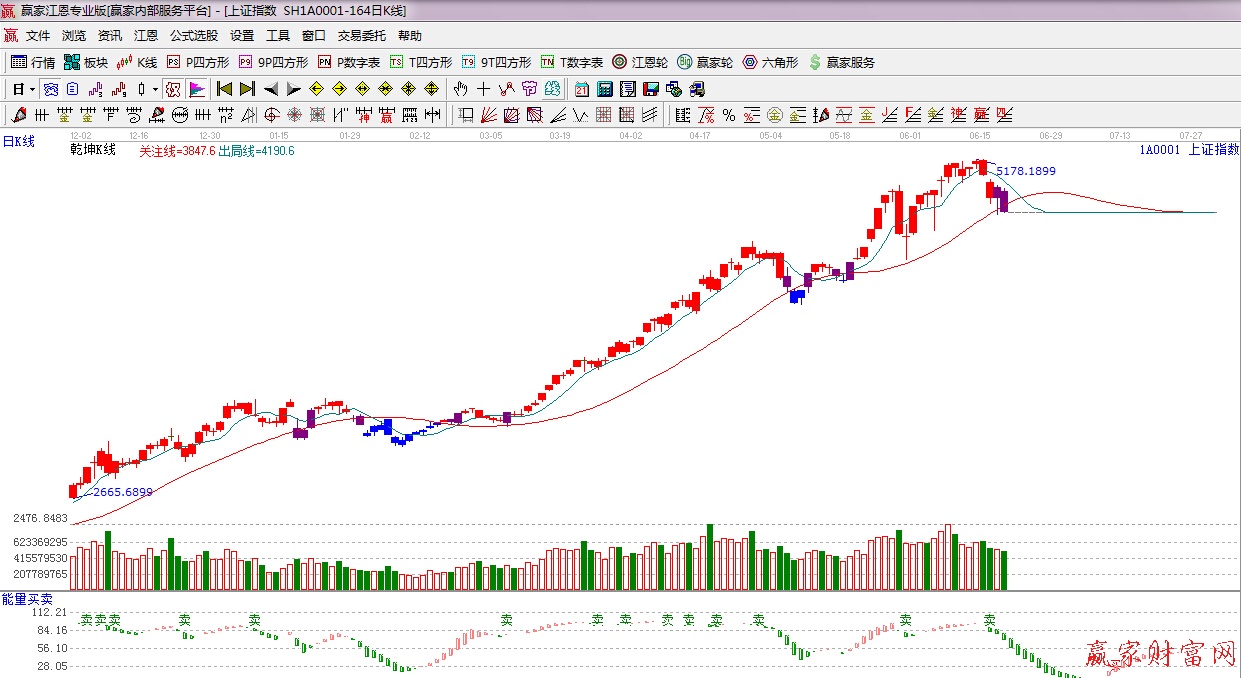Click the 06-15 date axis marker
This screenshot has width=1241, height=678.
[980, 135]
